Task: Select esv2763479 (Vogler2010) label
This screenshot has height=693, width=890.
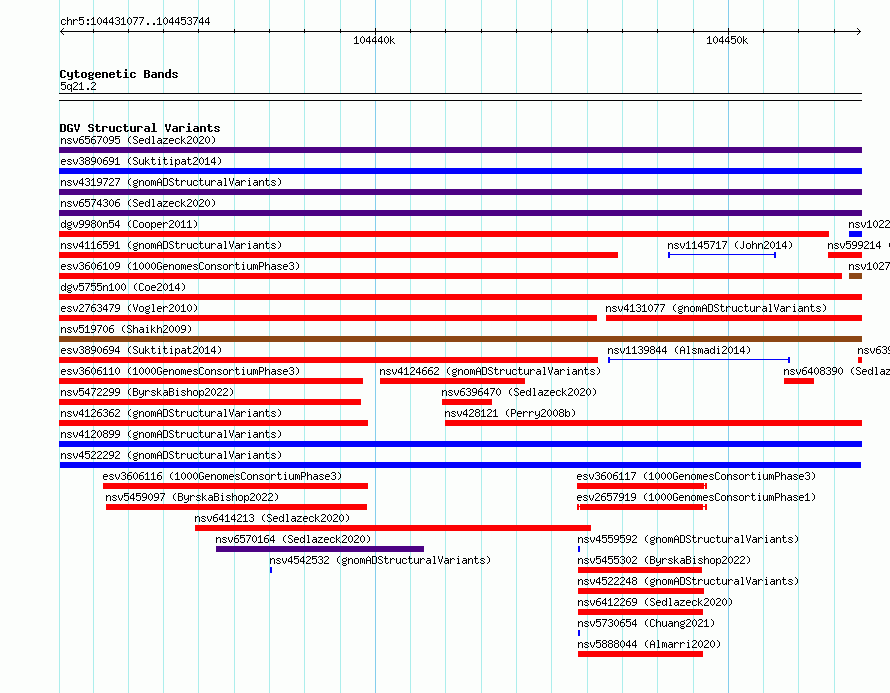Action: pyautogui.click(x=129, y=308)
